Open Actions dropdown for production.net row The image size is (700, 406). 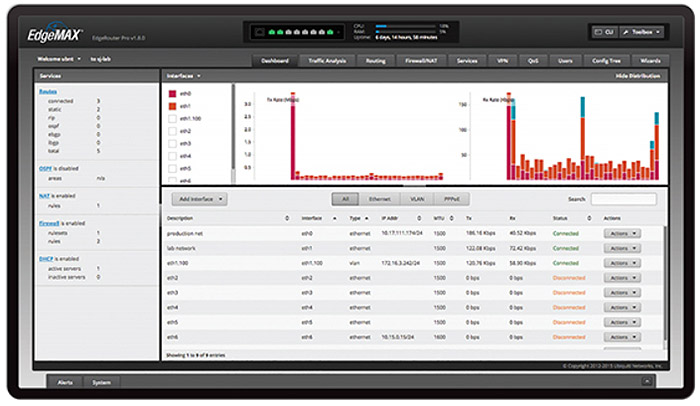pos(622,234)
